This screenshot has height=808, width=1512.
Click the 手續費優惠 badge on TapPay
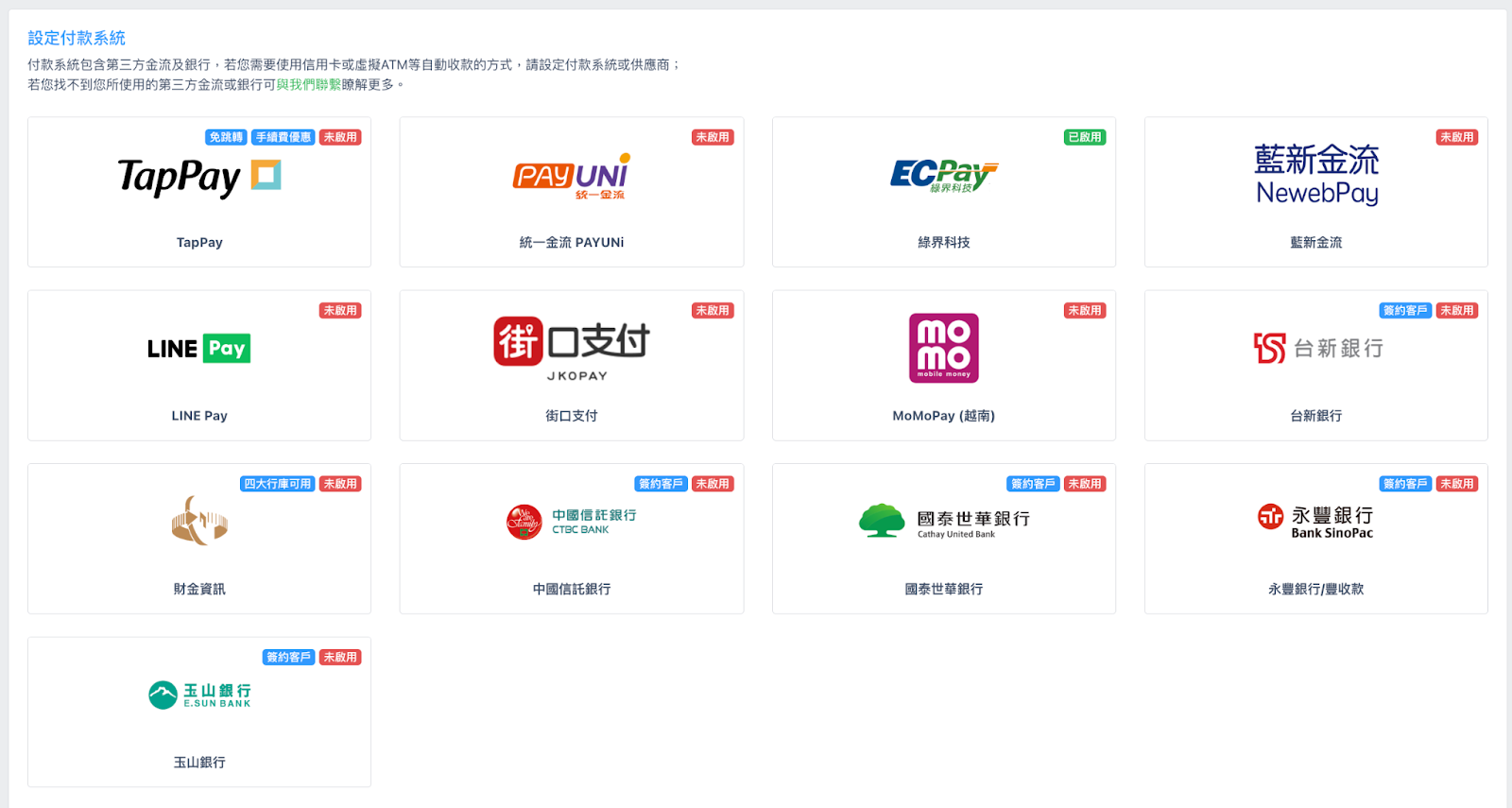click(283, 137)
